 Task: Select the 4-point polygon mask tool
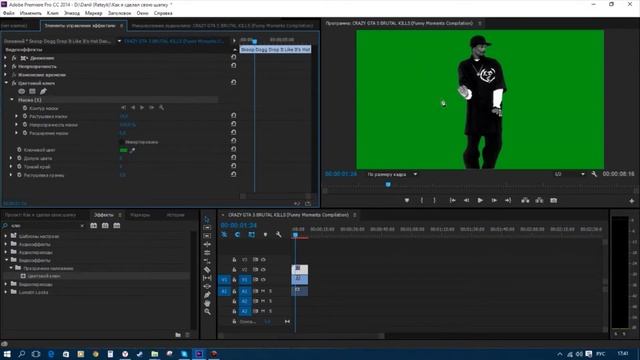pos(32,91)
